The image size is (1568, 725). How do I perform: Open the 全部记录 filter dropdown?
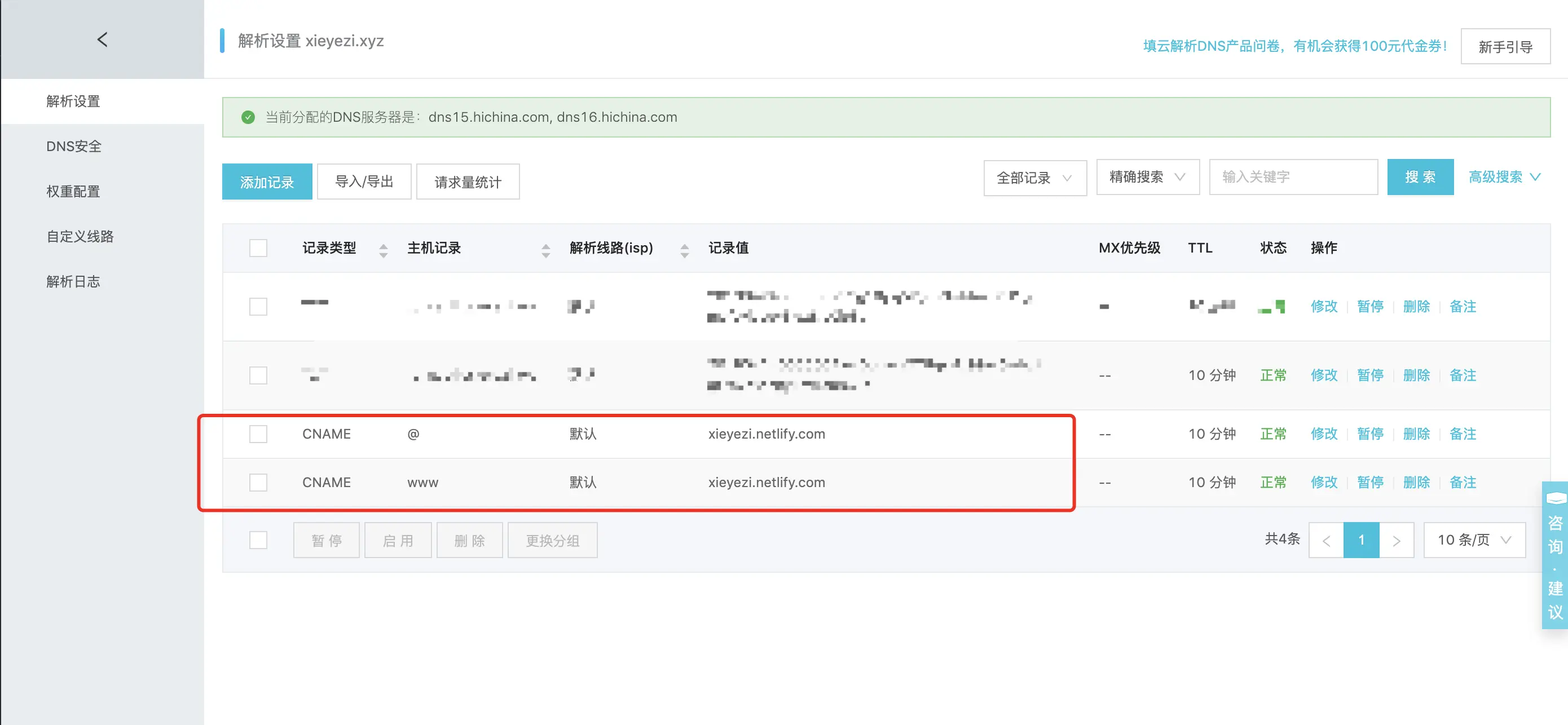(x=1035, y=178)
